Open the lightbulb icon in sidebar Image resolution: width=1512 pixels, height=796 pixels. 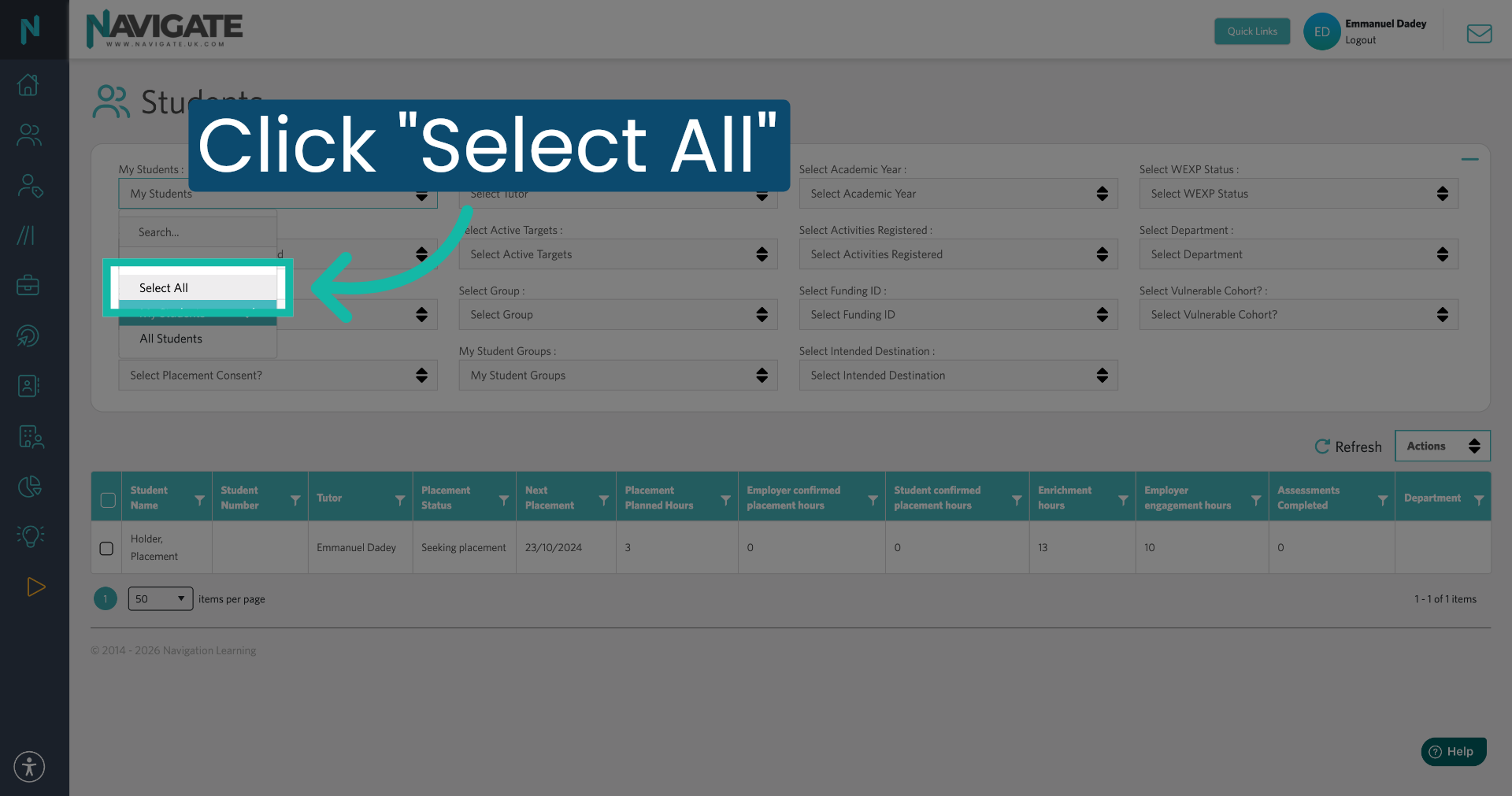click(x=29, y=536)
